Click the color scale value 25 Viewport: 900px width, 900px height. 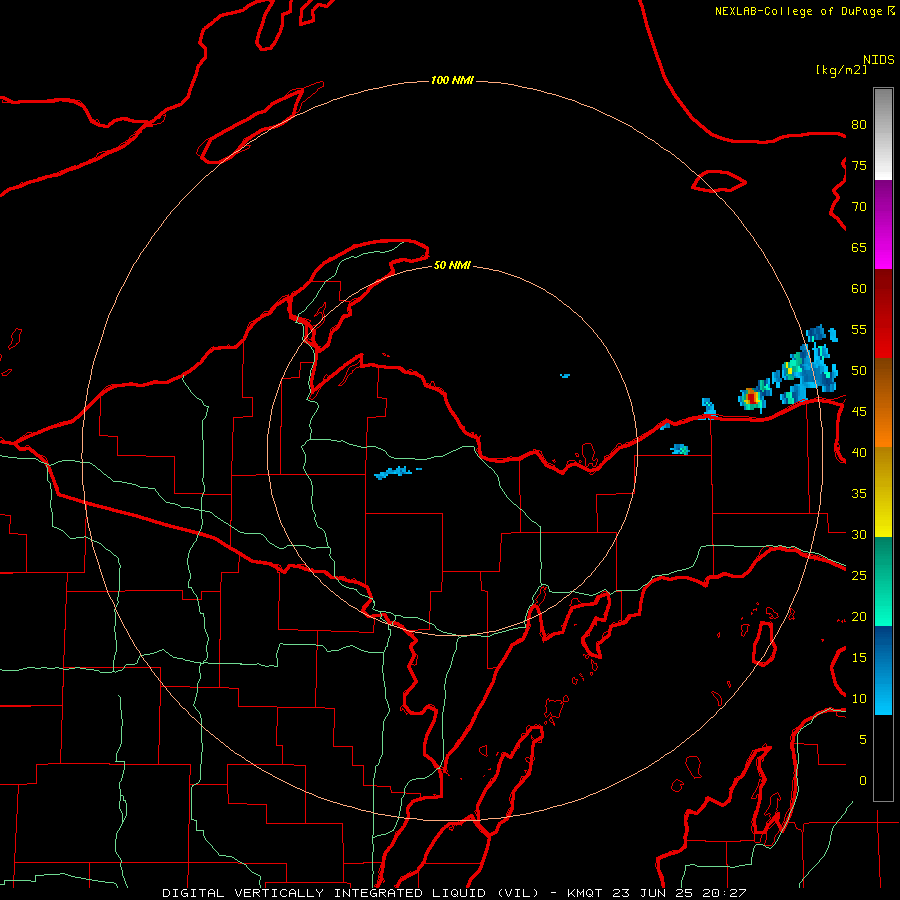[x=859, y=576]
